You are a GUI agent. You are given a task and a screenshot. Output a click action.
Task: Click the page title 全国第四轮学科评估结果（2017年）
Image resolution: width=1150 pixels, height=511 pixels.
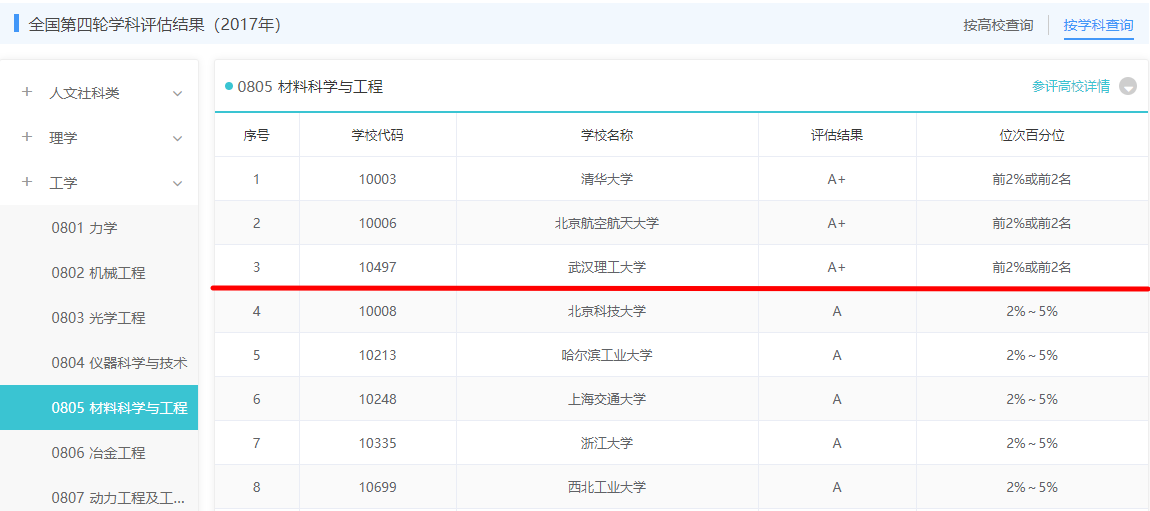coord(155,24)
